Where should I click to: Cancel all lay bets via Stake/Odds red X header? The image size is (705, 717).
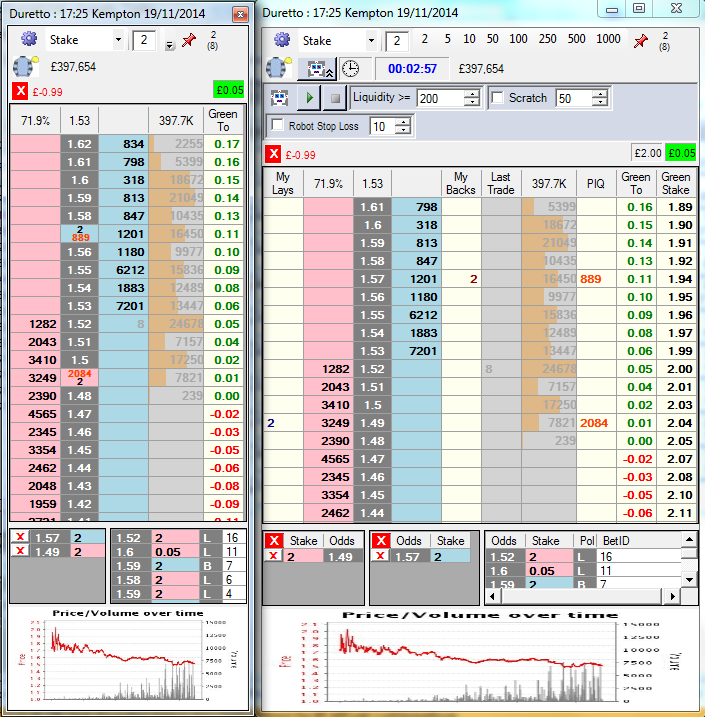coord(274,540)
